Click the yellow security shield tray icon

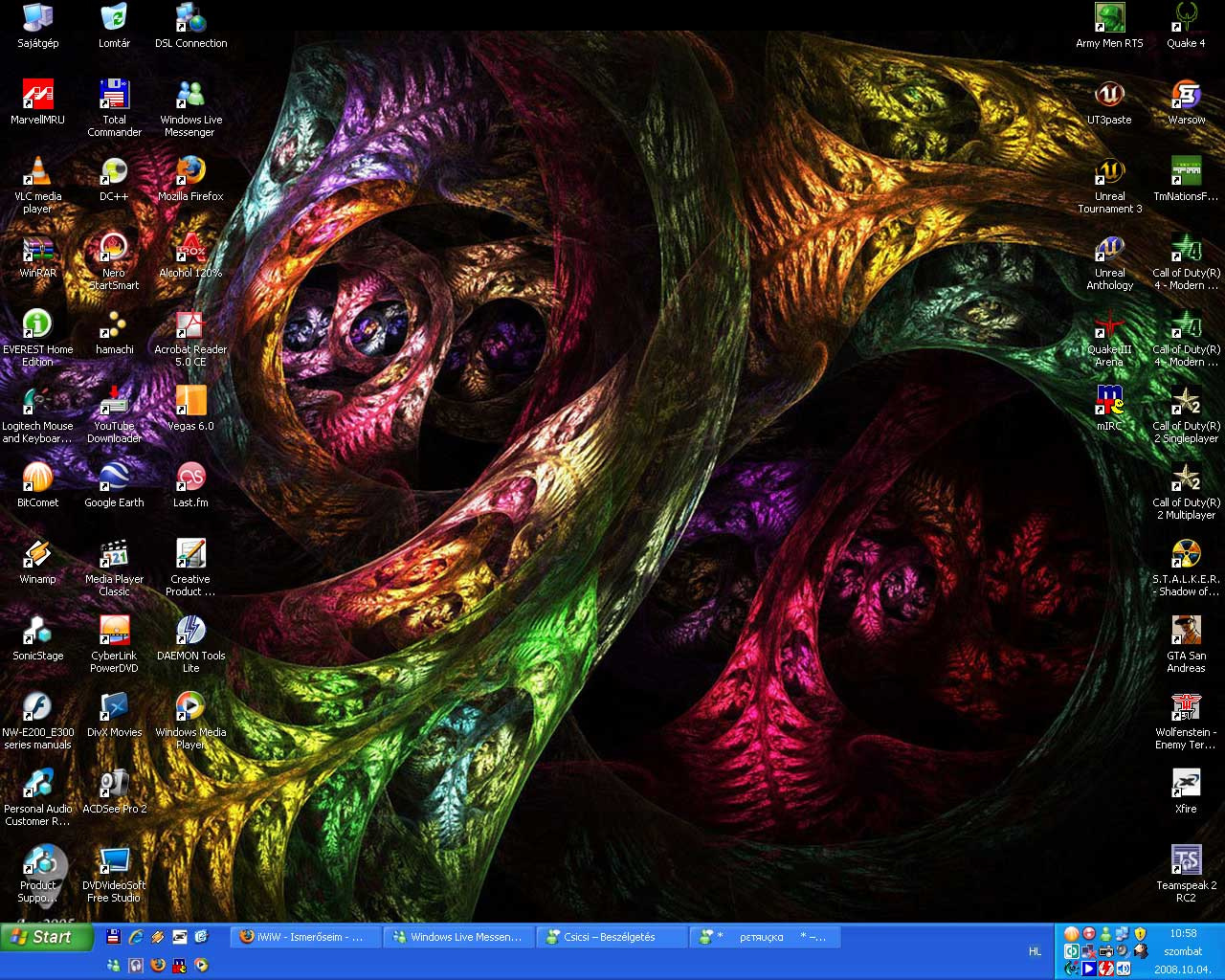tap(1140, 934)
